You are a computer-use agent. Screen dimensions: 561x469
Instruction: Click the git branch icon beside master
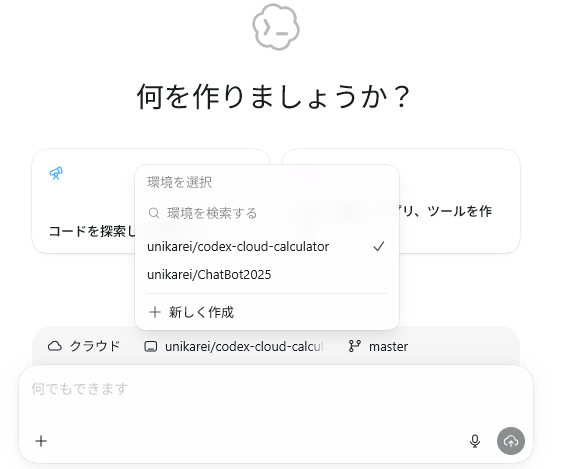[354, 346]
